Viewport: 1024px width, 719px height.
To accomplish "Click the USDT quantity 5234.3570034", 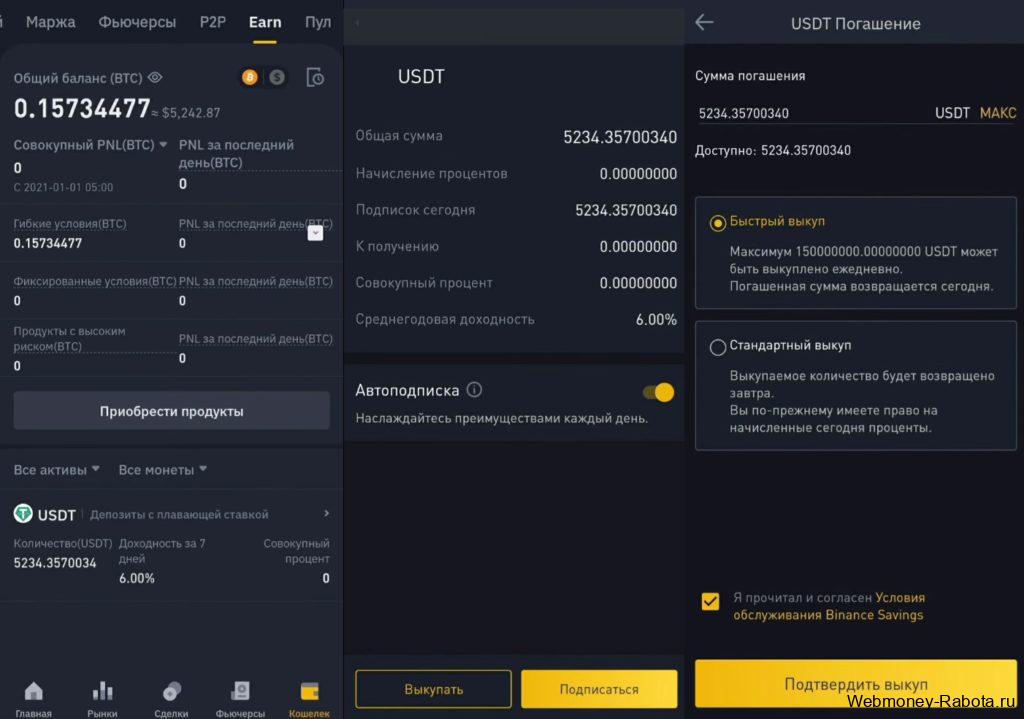I will 55,562.
